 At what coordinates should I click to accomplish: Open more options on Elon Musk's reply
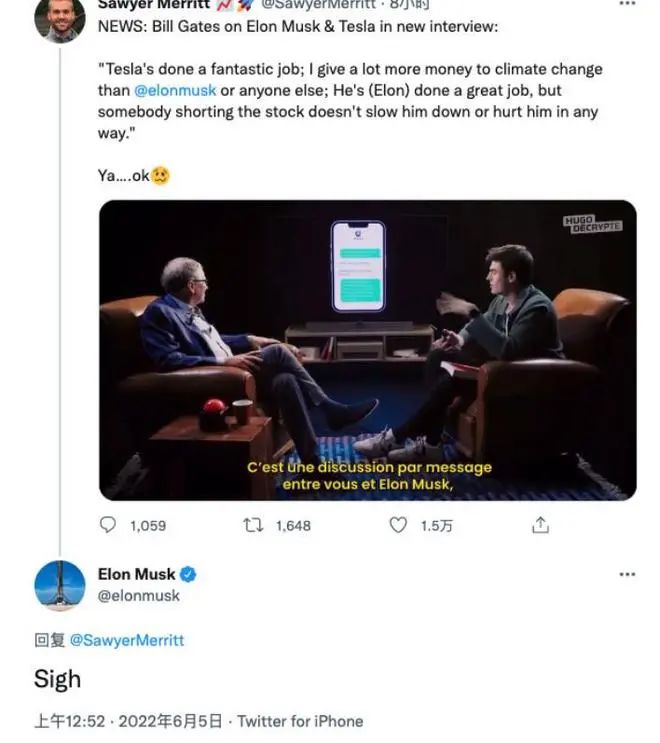(x=627, y=575)
